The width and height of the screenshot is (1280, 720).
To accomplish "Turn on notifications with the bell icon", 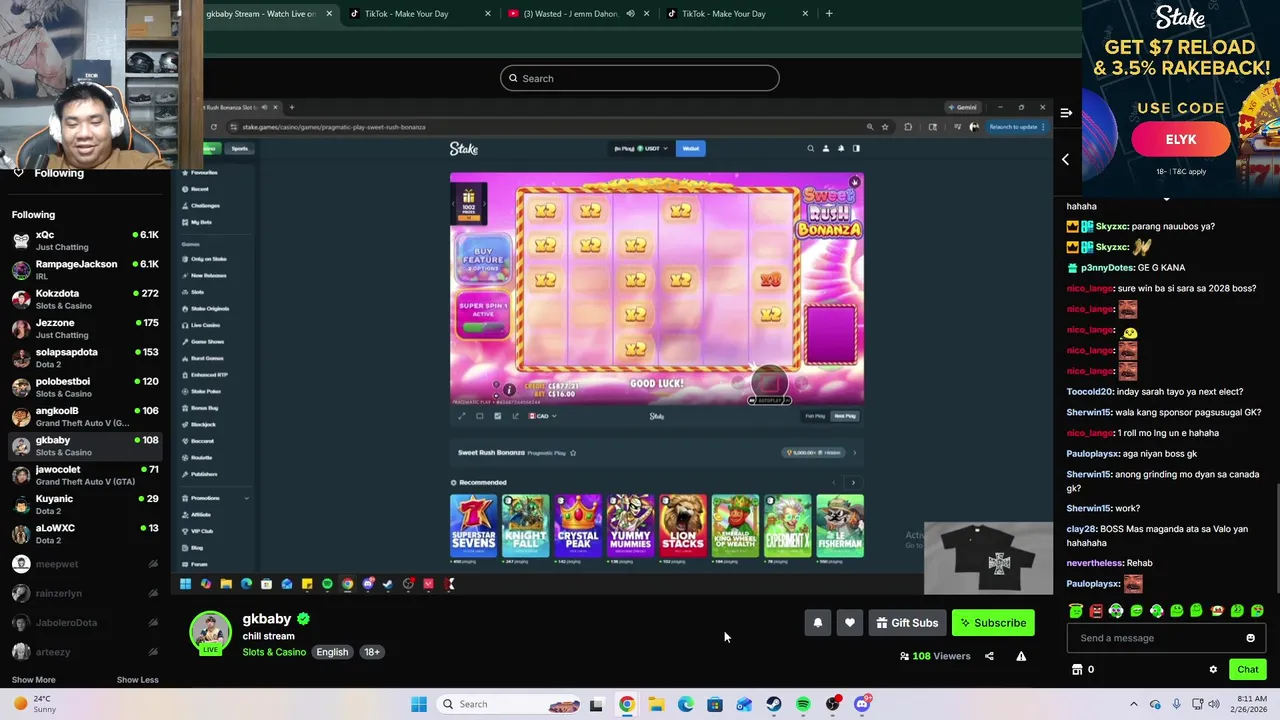I will [817, 623].
